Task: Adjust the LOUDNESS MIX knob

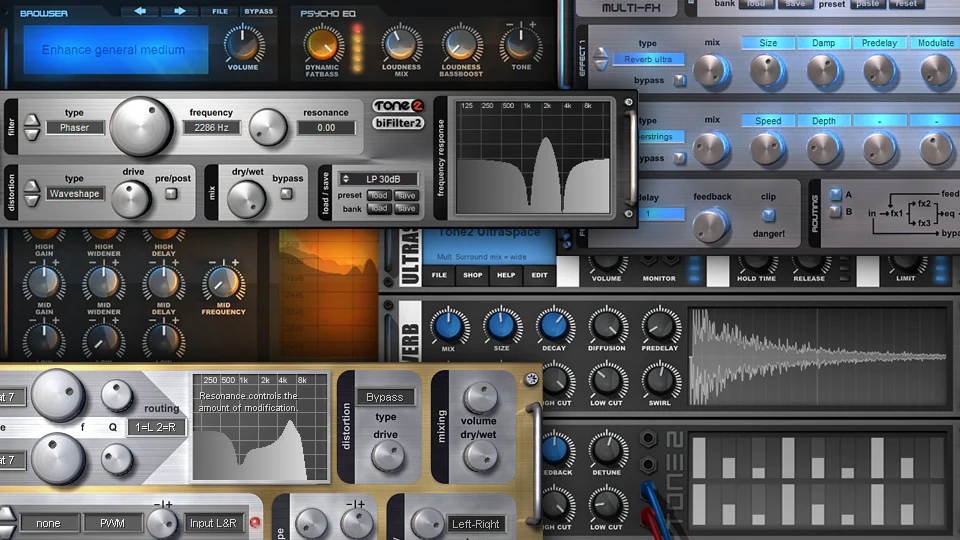Action: (401, 44)
